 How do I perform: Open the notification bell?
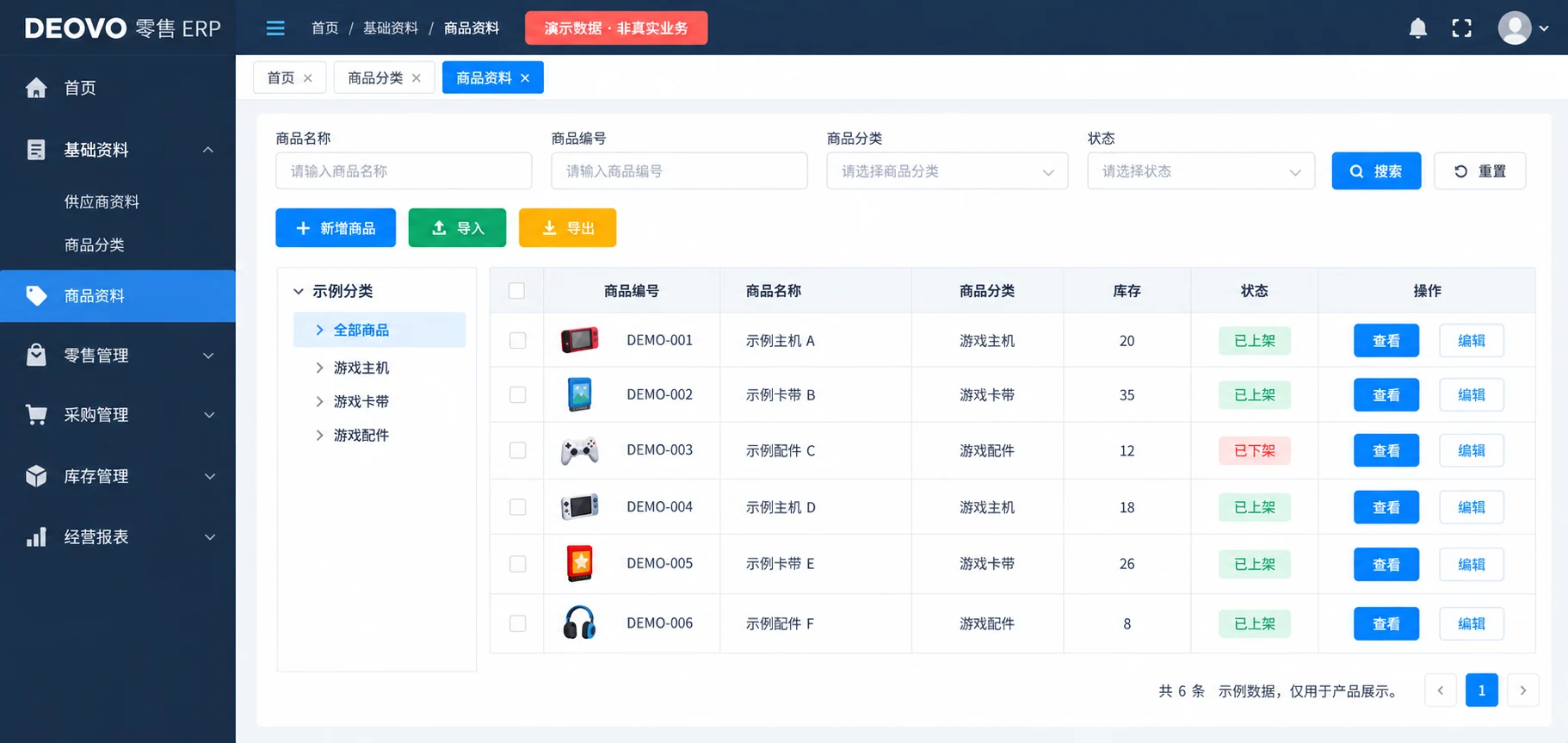1418,28
